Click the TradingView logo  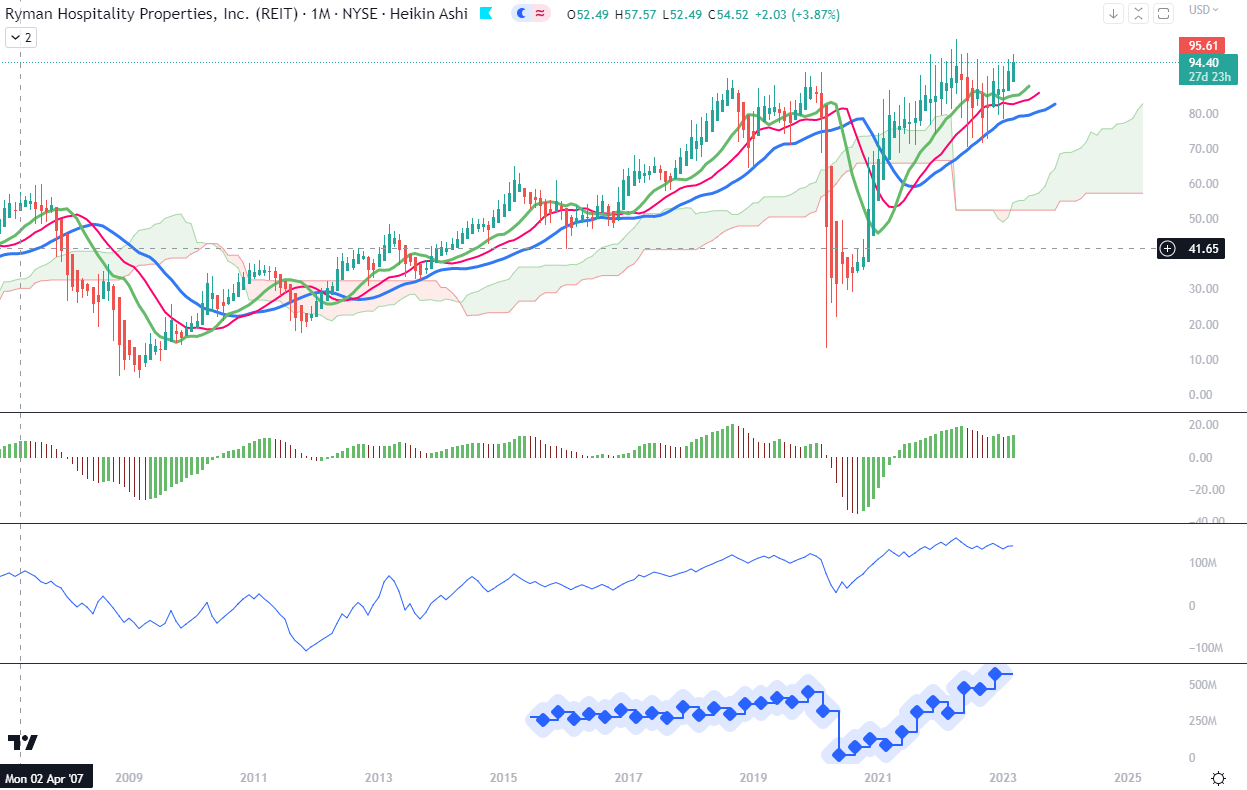click(22, 742)
